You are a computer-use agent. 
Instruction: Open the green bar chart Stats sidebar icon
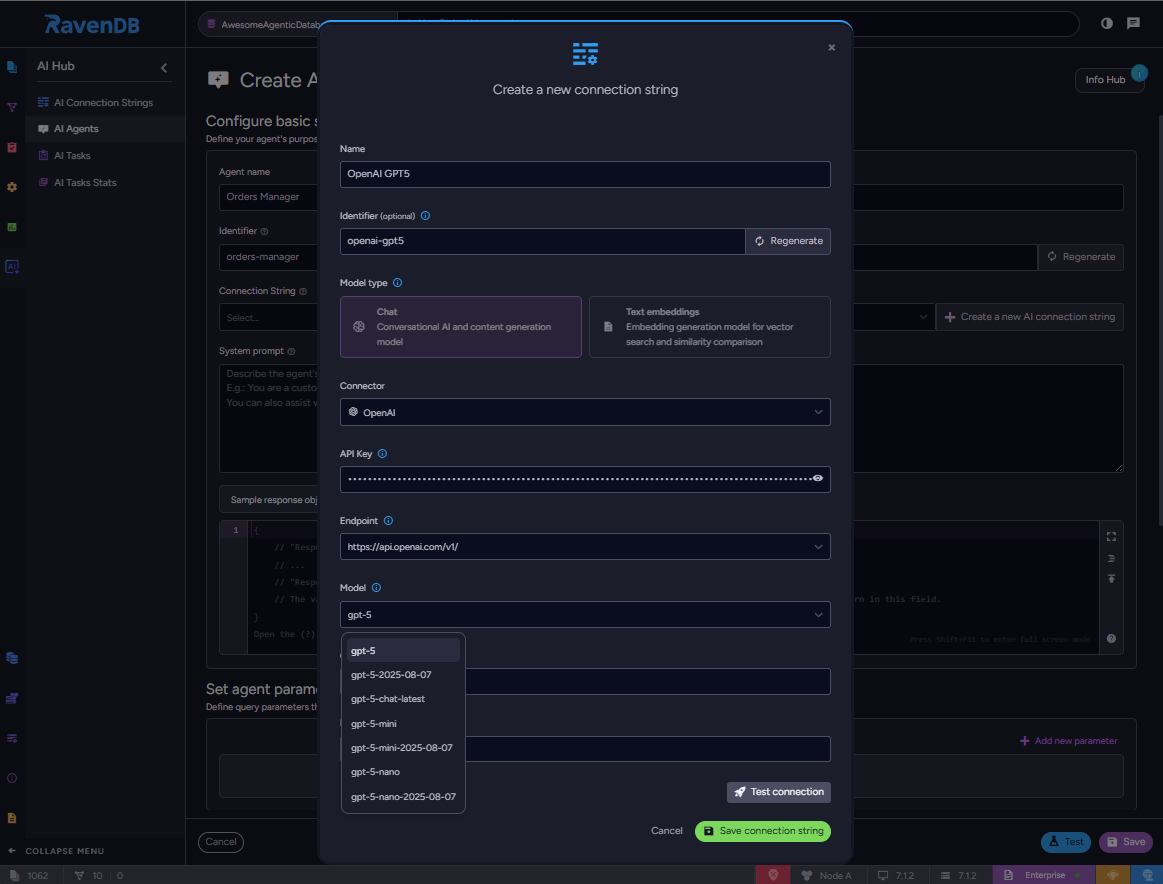coord(12,227)
